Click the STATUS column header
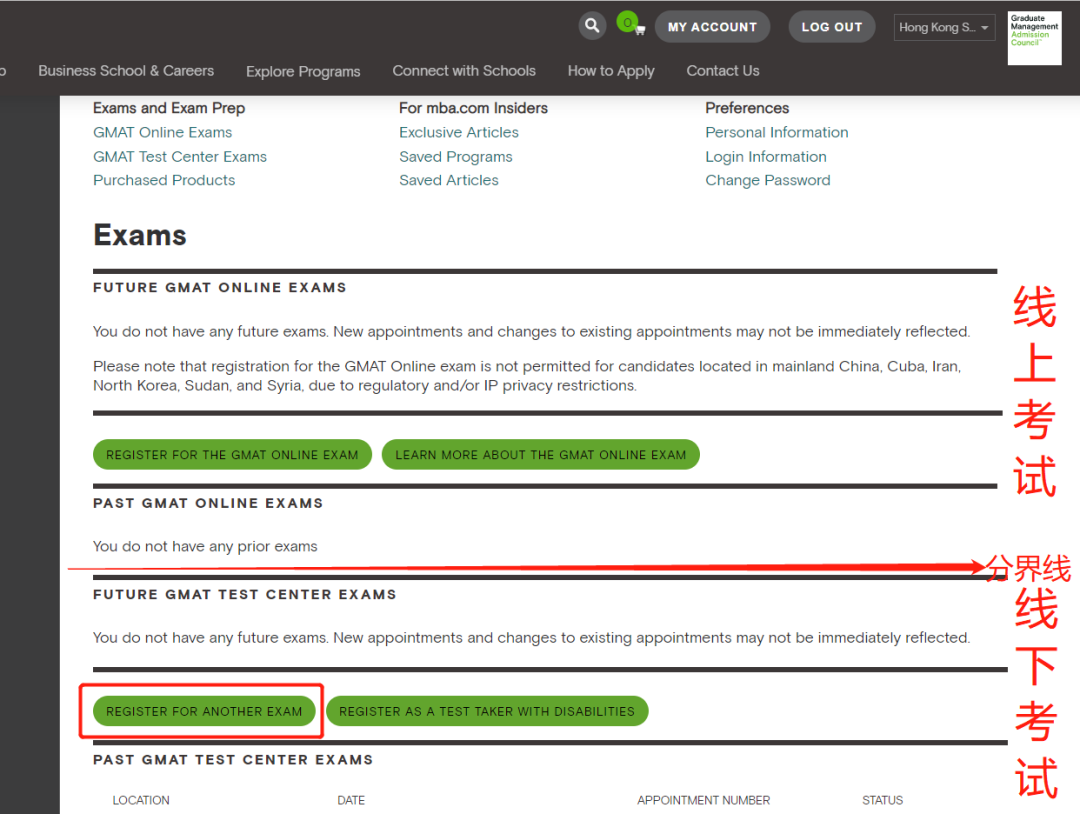 (882, 800)
